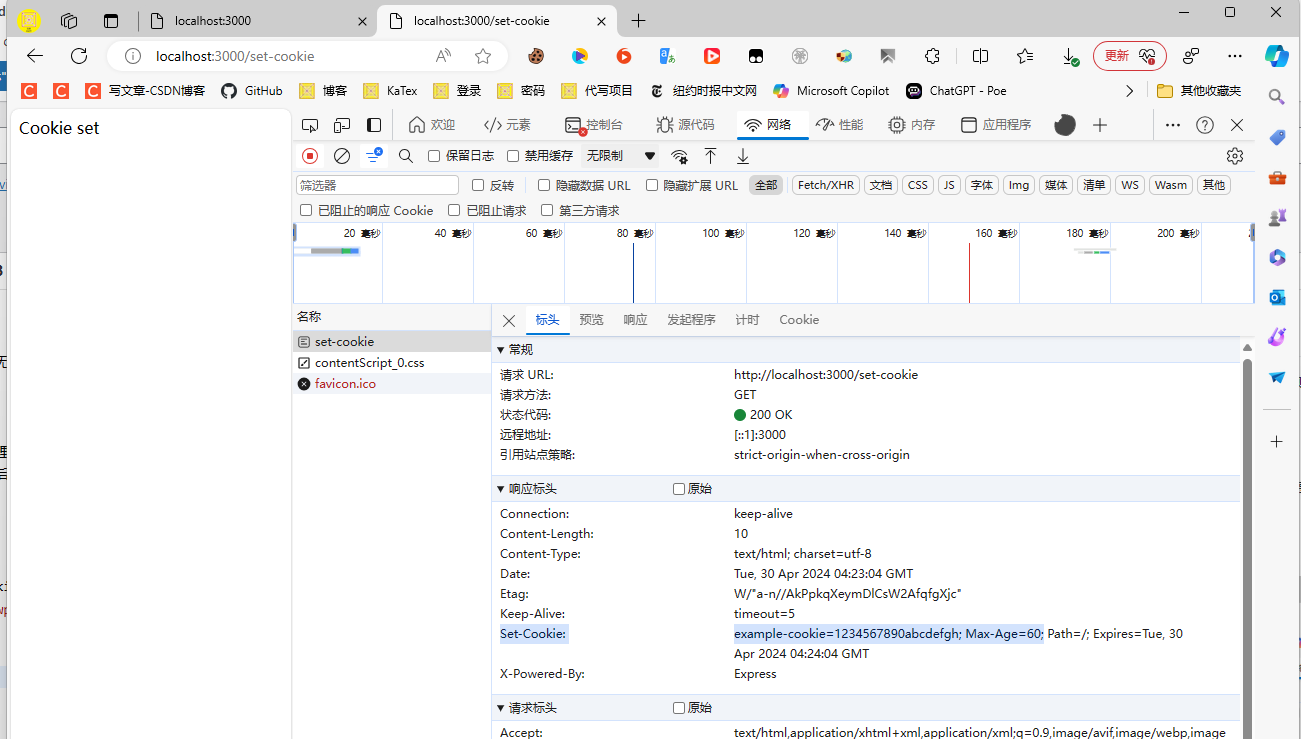
Task: Clear the network log
Action: coord(342,156)
